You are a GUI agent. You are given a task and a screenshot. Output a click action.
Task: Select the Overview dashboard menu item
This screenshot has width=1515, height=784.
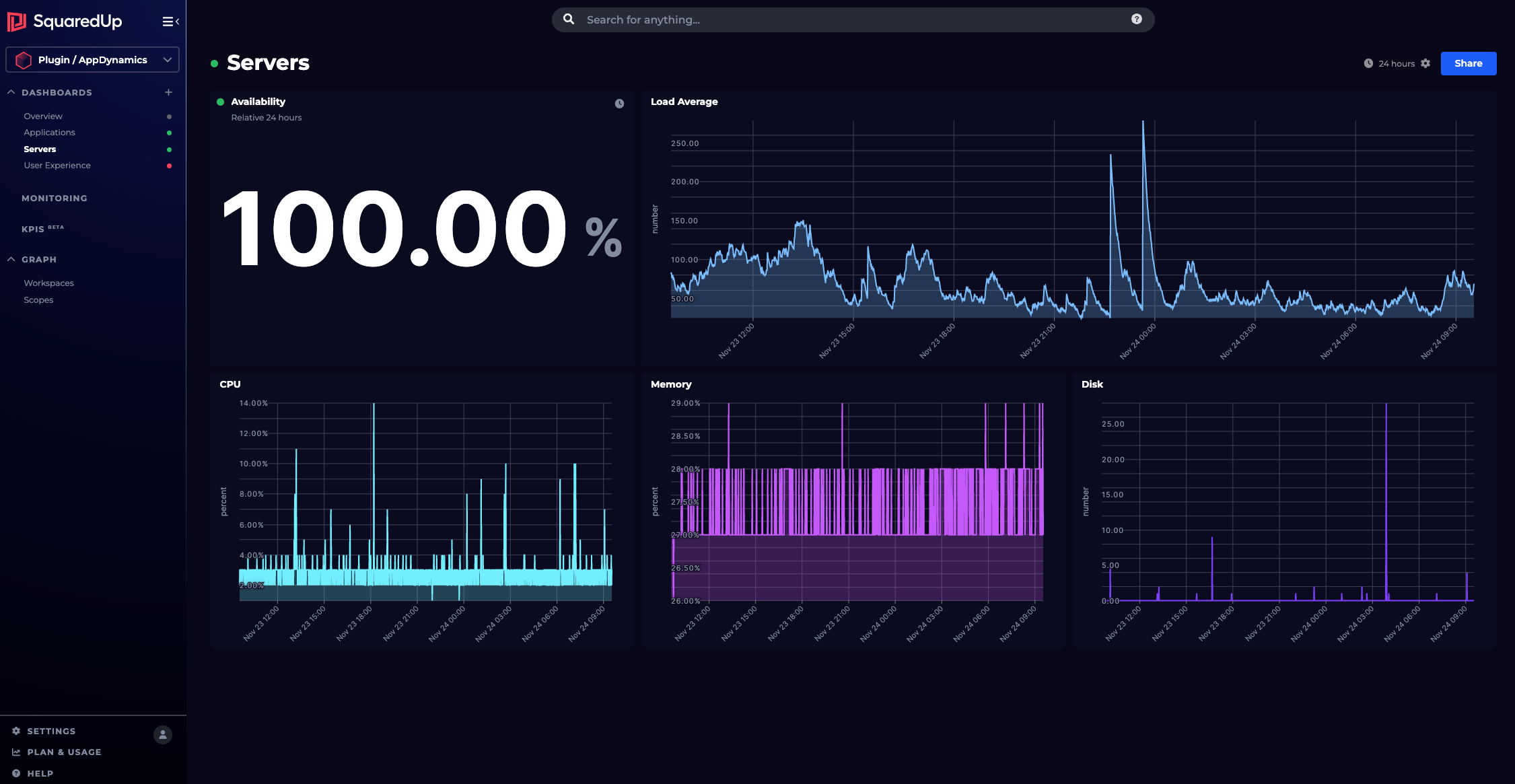(43, 116)
